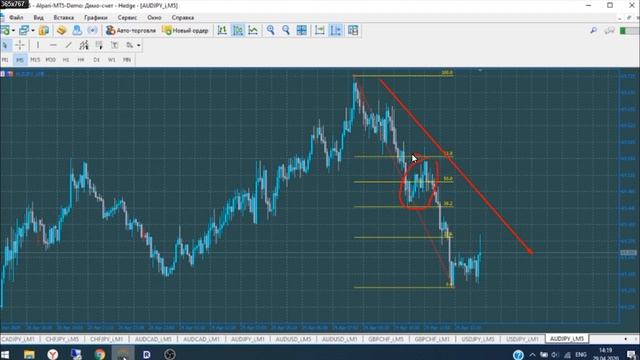Expand the shapes tool drop-down arrow

tap(139, 45)
